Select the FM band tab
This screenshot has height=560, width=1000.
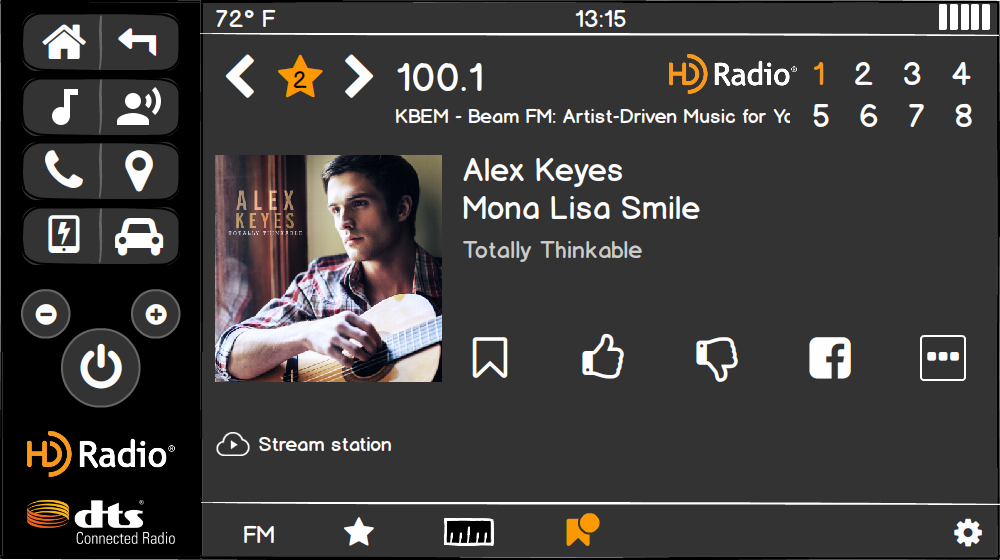[258, 534]
